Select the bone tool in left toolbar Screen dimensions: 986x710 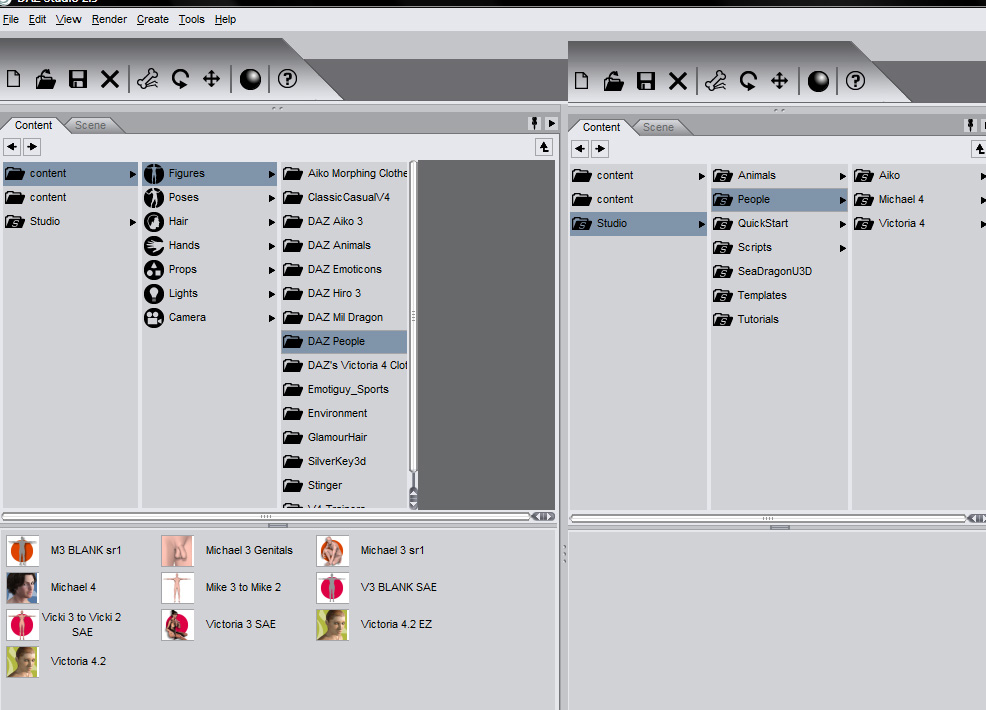[148, 79]
